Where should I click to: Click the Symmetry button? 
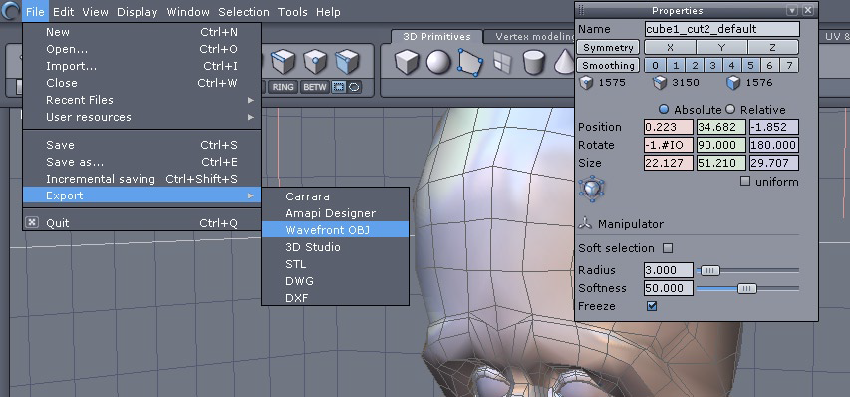[x=608, y=47]
